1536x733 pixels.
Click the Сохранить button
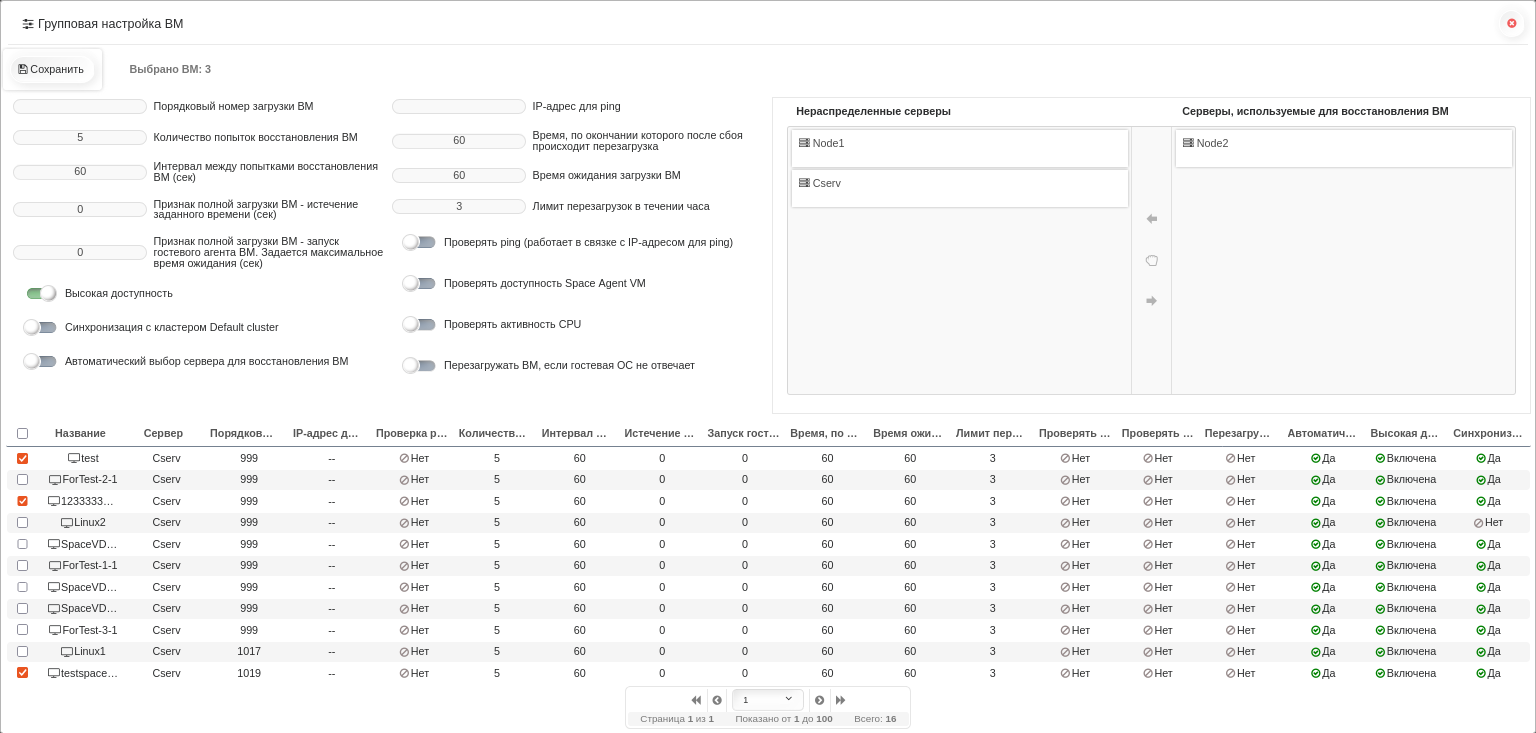51,69
